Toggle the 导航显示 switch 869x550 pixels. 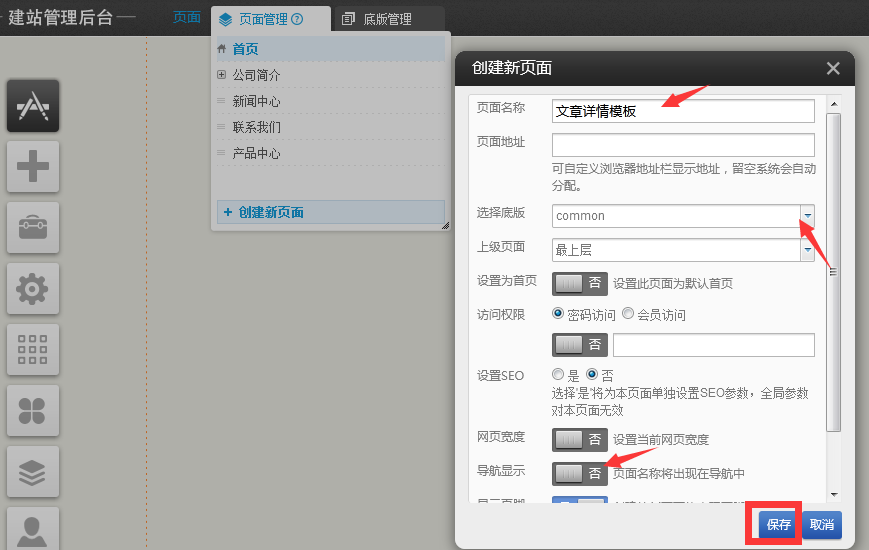pyautogui.click(x=580, y=472)
